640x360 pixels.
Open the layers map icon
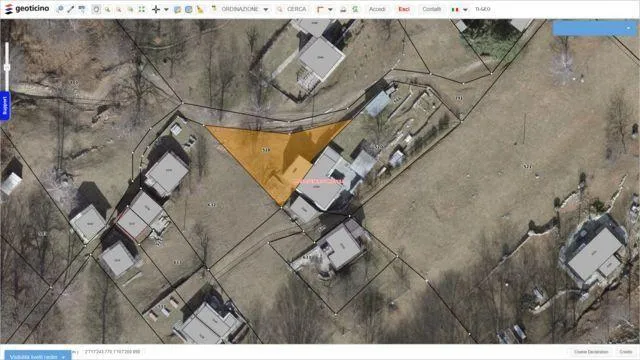[177, 9]
